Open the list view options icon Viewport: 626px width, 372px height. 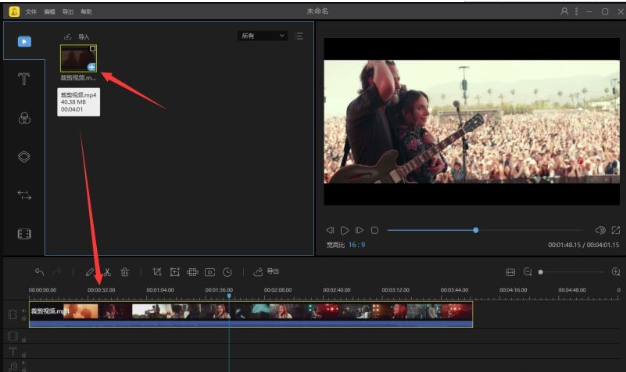299,36
